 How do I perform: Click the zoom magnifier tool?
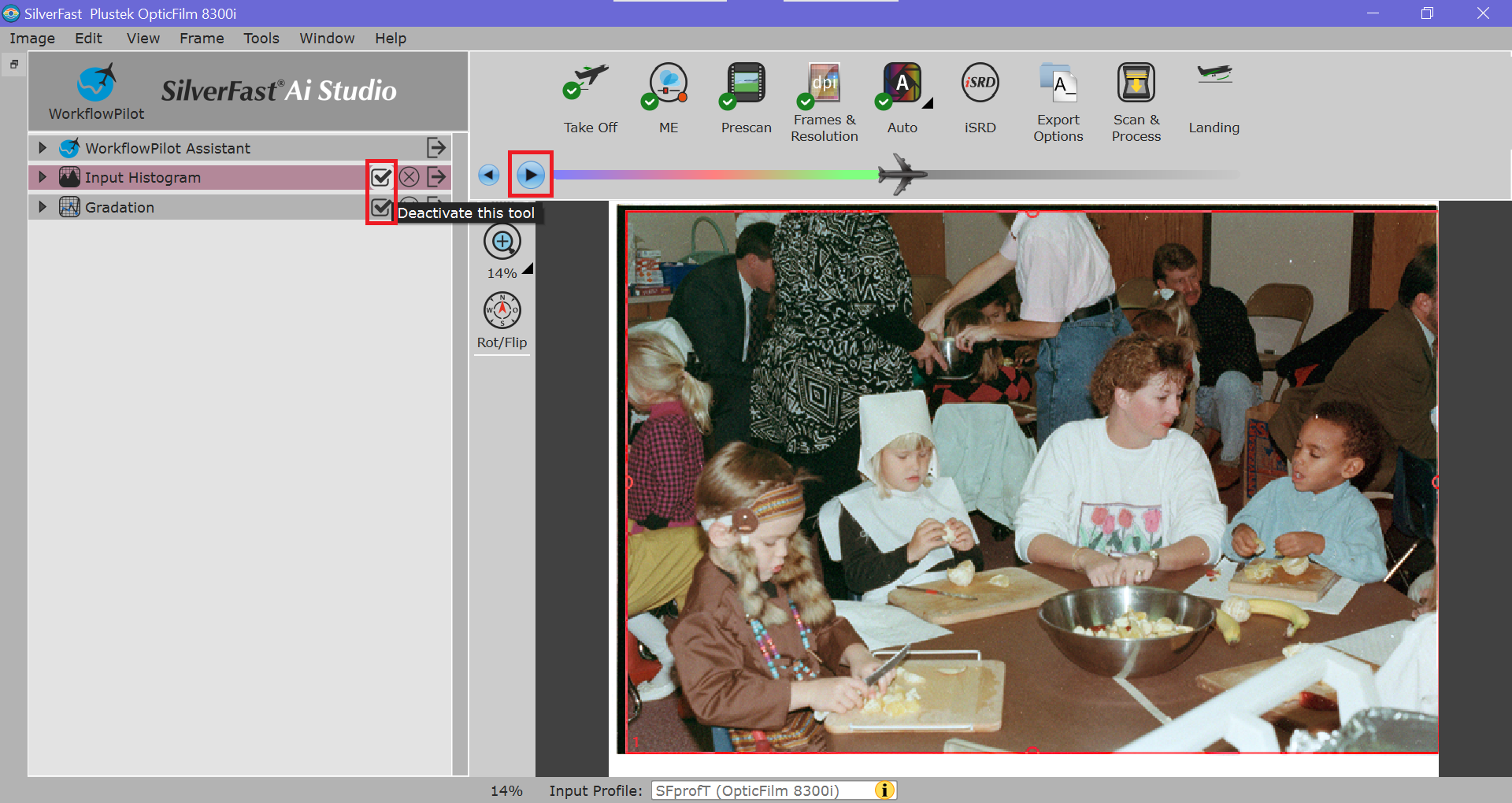pos(502,242)
